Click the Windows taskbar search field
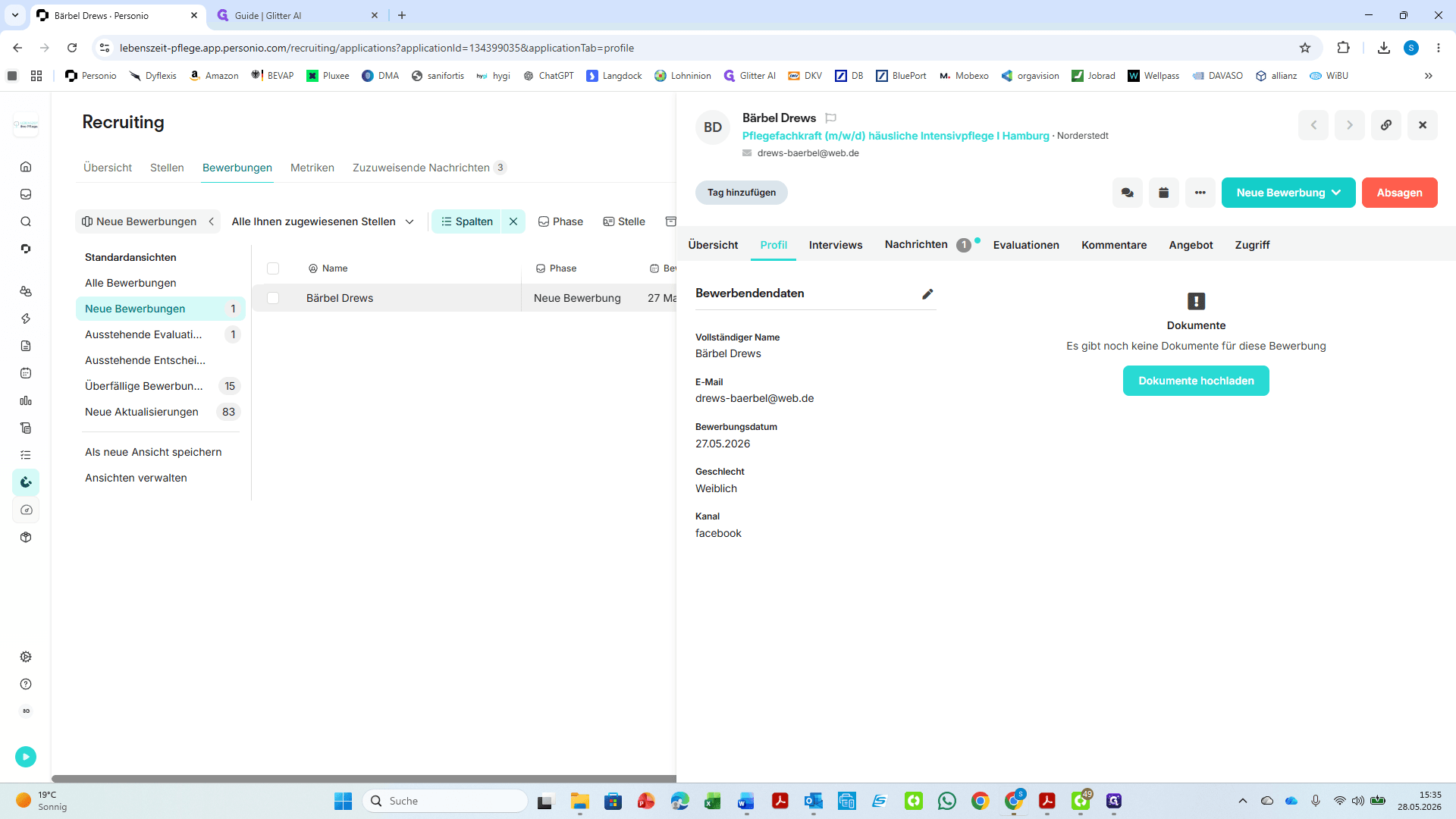The width and height of the screenshot is (1456, 819). pyautogui.click(x=446, y=801)
